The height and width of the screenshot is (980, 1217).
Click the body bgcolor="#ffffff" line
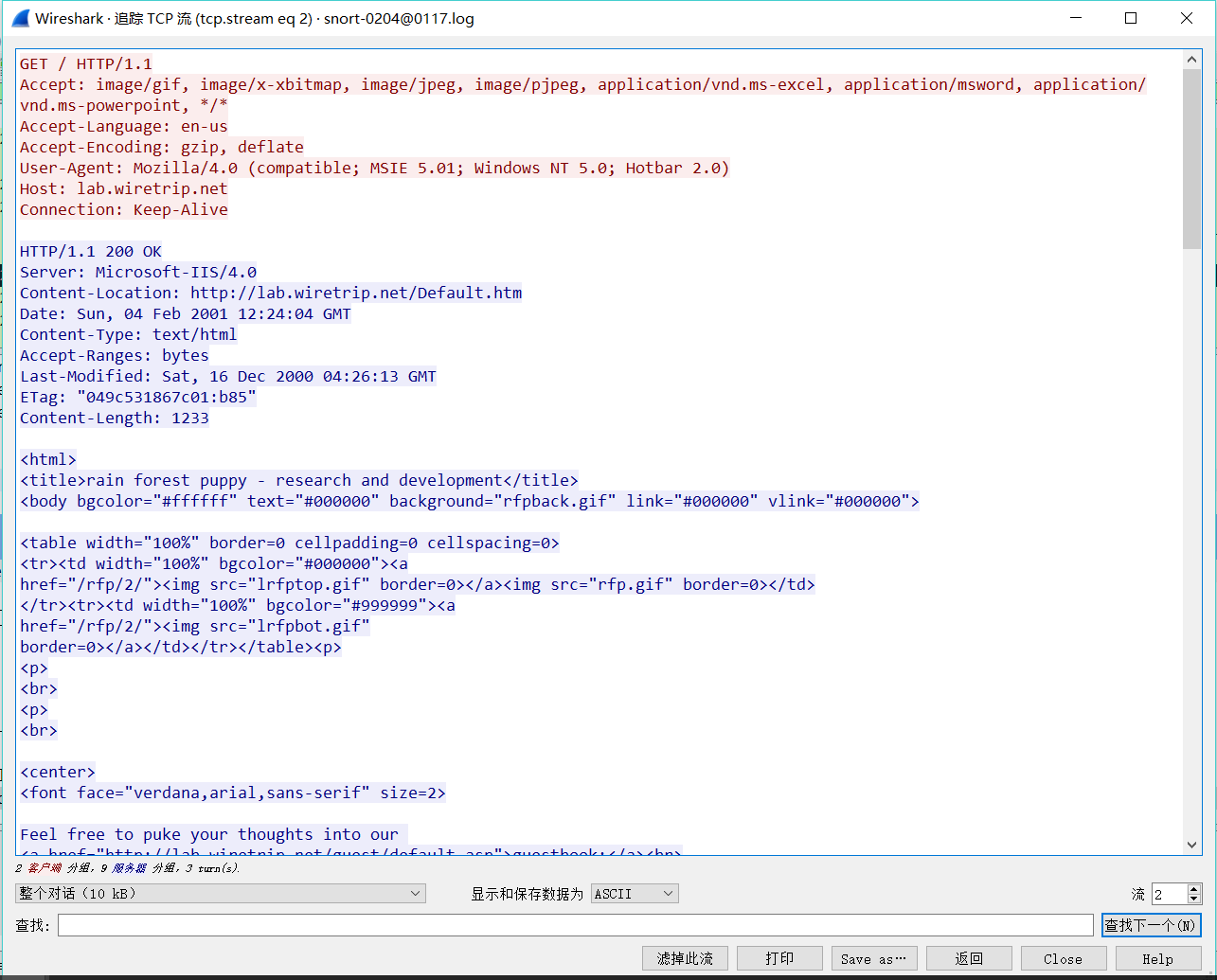point(470,501)
